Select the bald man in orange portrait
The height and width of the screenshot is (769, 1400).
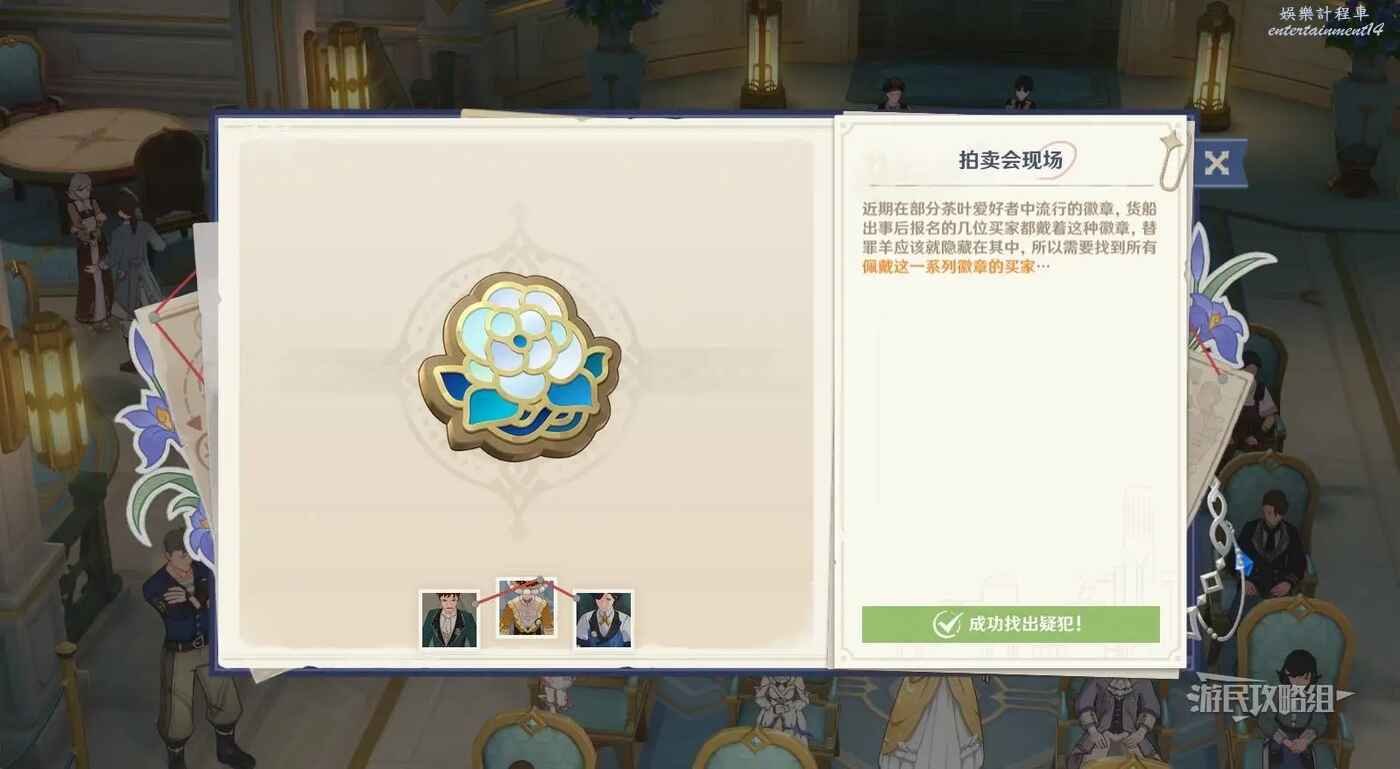click(526, 608)
